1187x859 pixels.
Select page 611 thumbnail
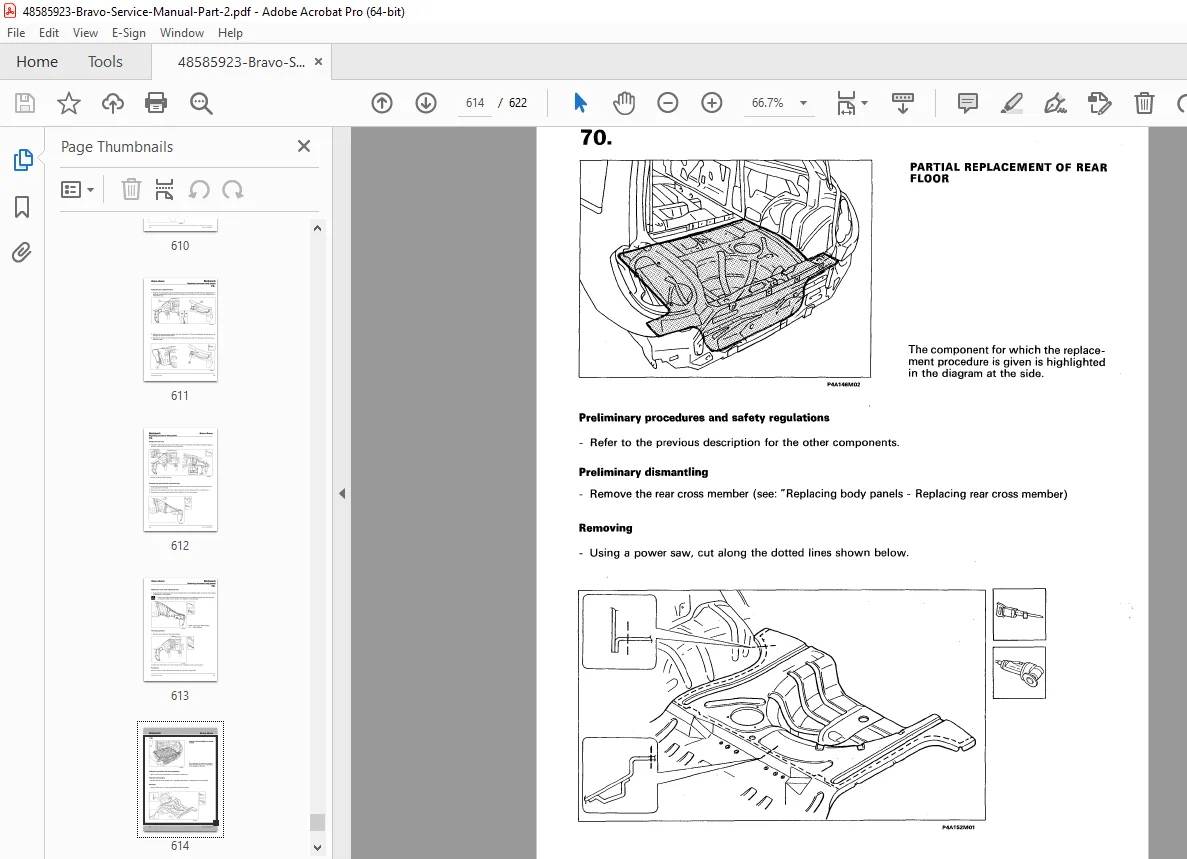tap(180, 330)
